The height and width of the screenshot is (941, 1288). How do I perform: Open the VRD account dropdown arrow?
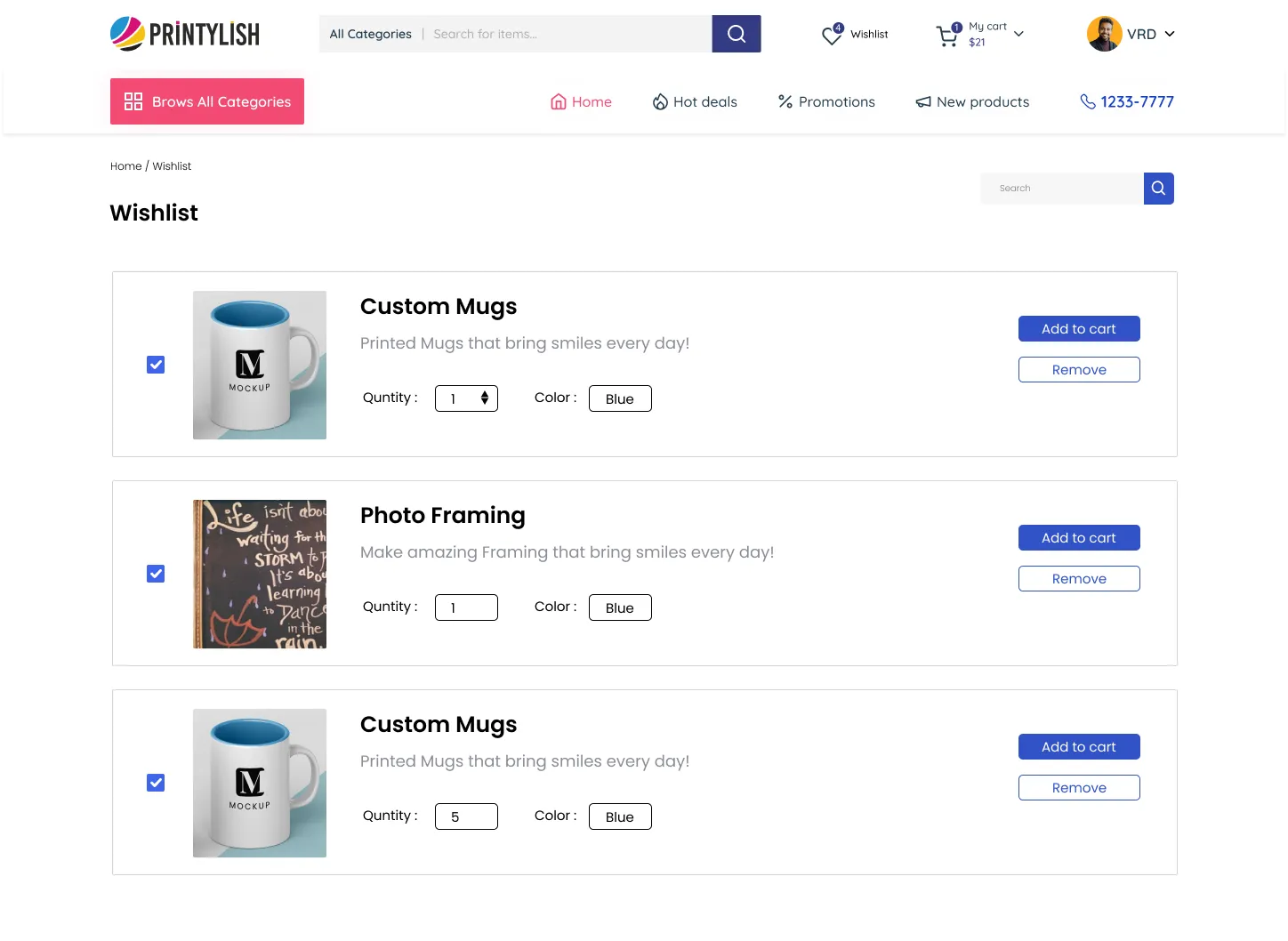point(1170,34)
